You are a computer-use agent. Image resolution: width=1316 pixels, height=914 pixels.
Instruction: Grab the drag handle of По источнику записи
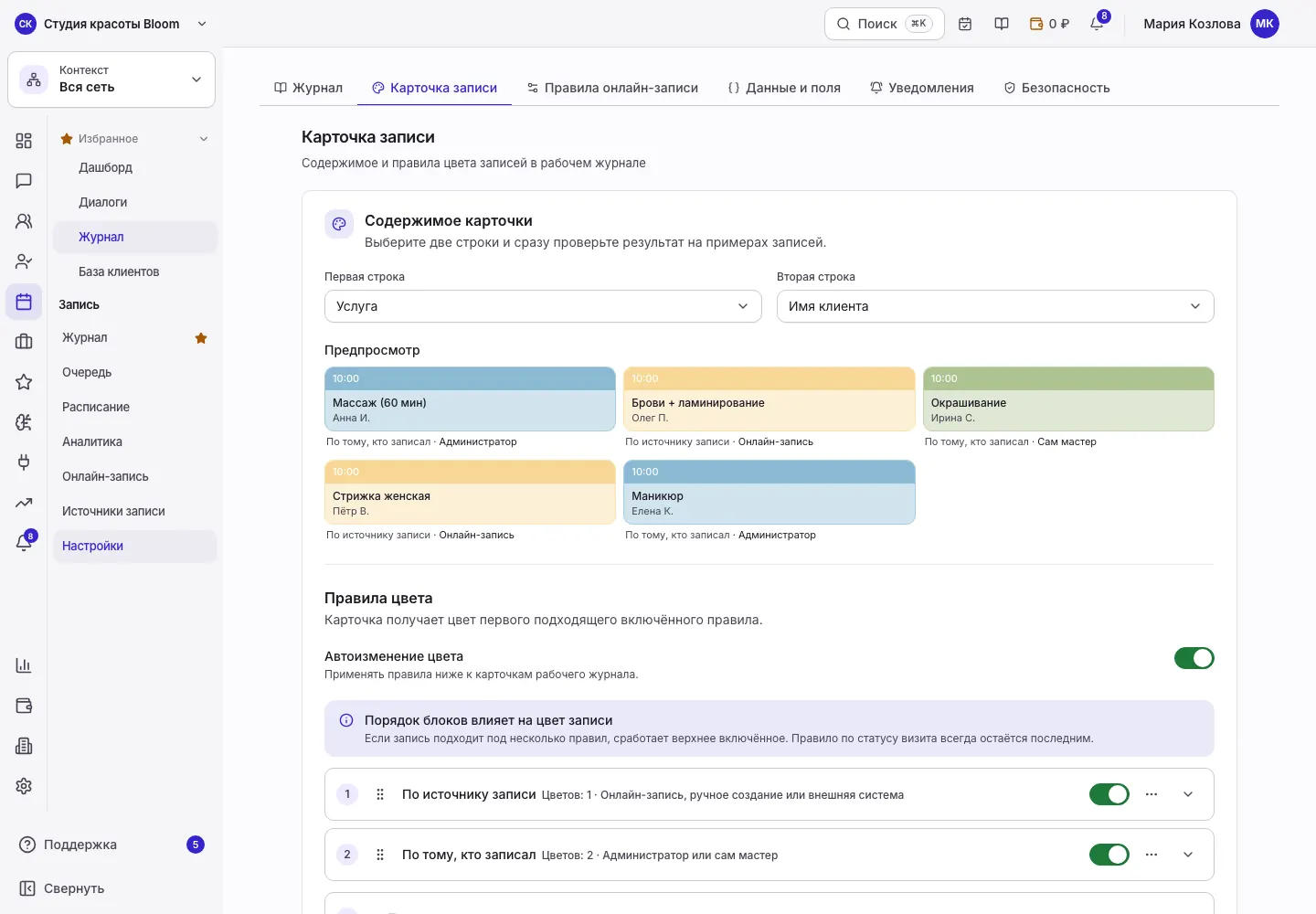click(x=380, y=794)
